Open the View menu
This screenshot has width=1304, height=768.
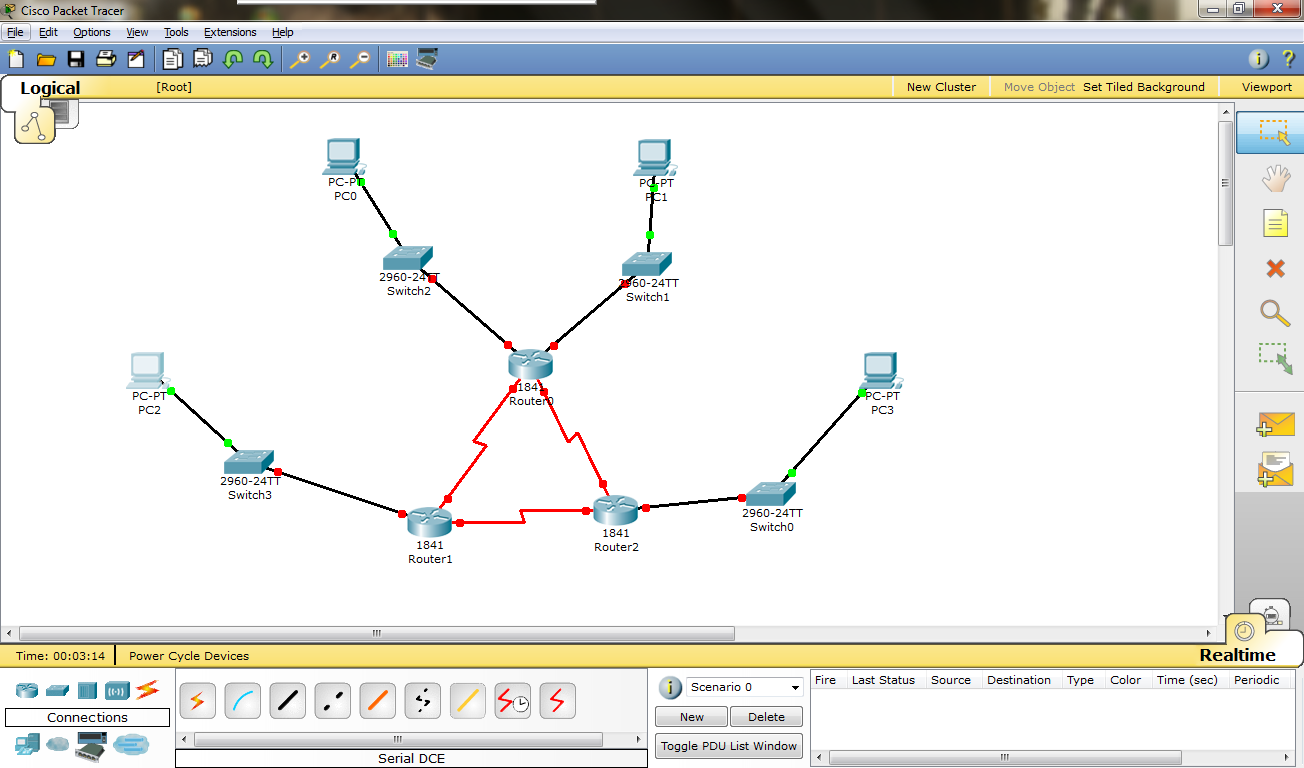[137, 32]
